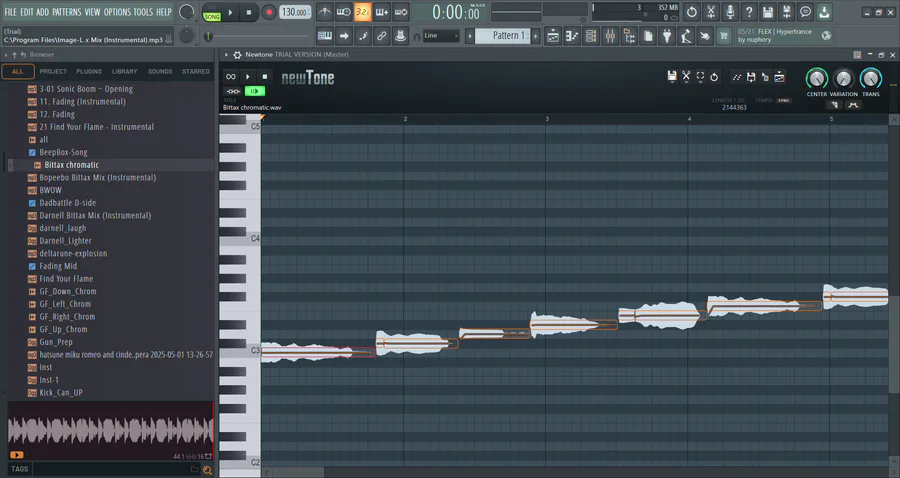
Task: Open the help question mark icon
Action: pos(748,11)
